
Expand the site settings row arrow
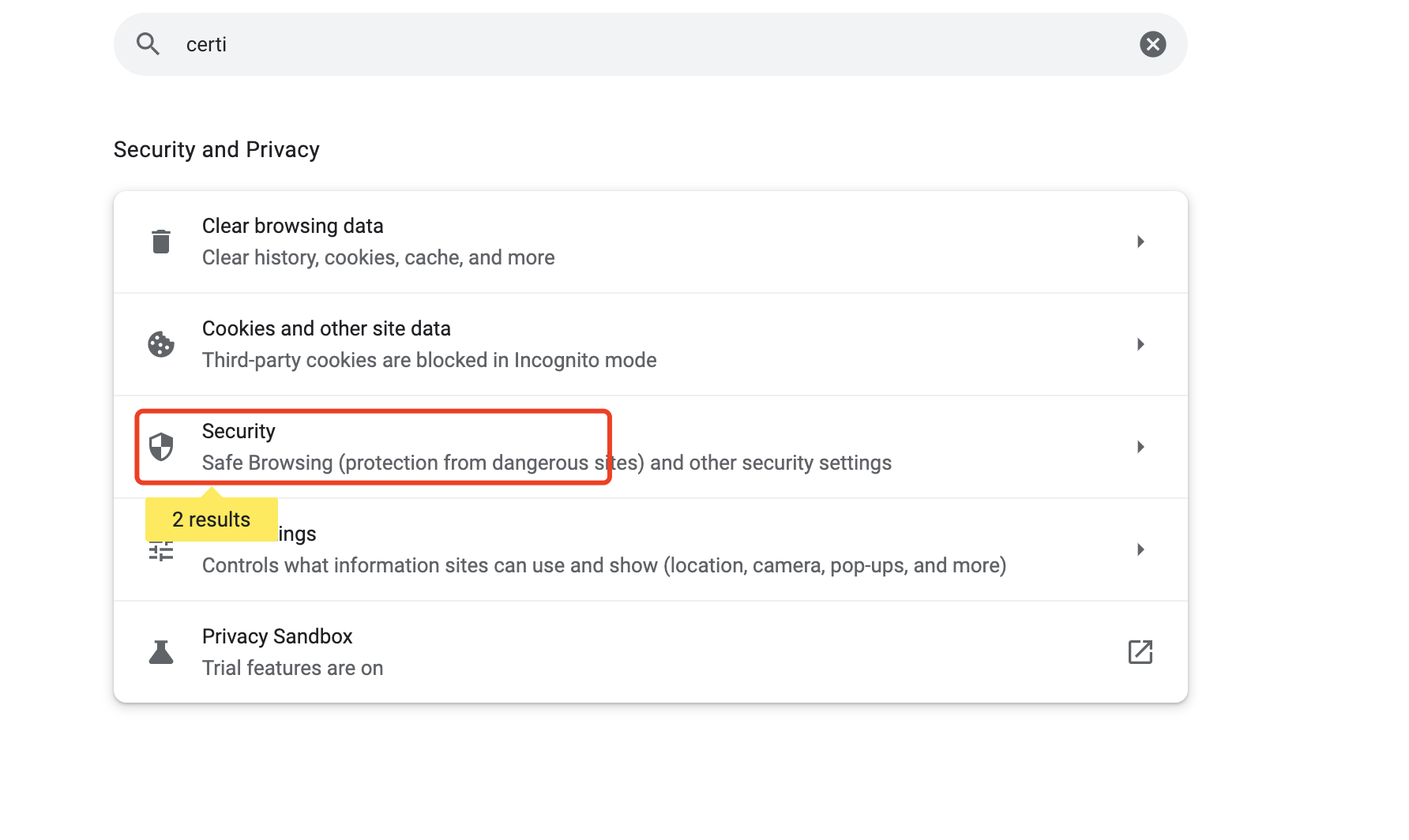1140,549
